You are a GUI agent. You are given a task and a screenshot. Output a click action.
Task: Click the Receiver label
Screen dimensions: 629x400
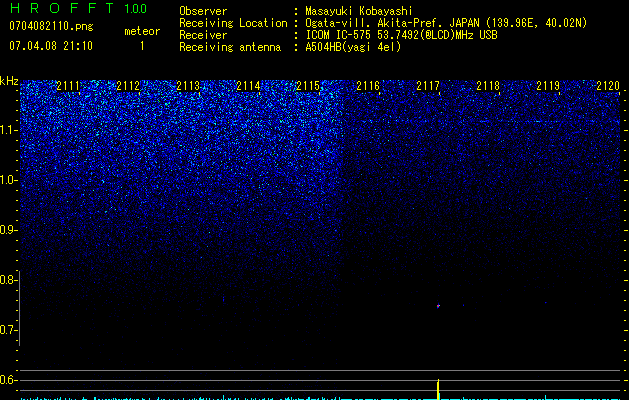point(203,35)
